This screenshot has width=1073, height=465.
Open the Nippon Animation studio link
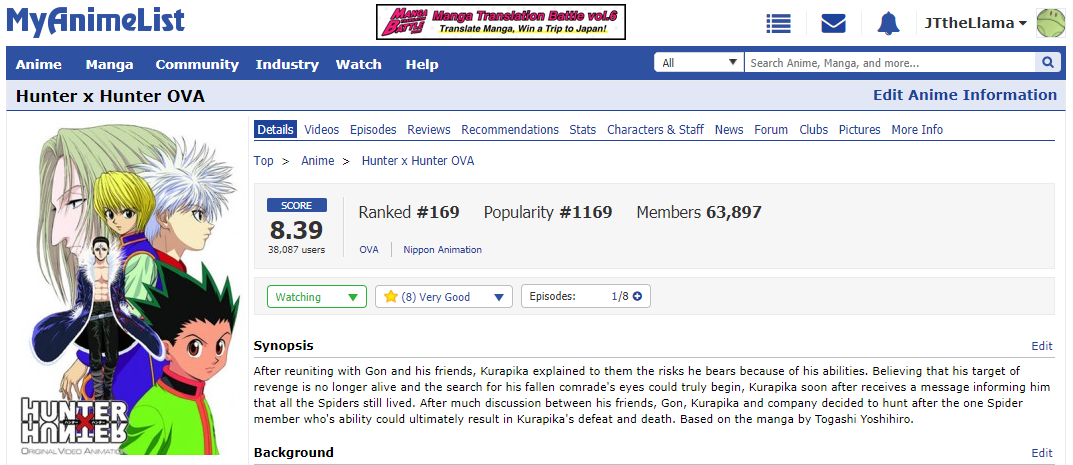[x=442, y=250]
